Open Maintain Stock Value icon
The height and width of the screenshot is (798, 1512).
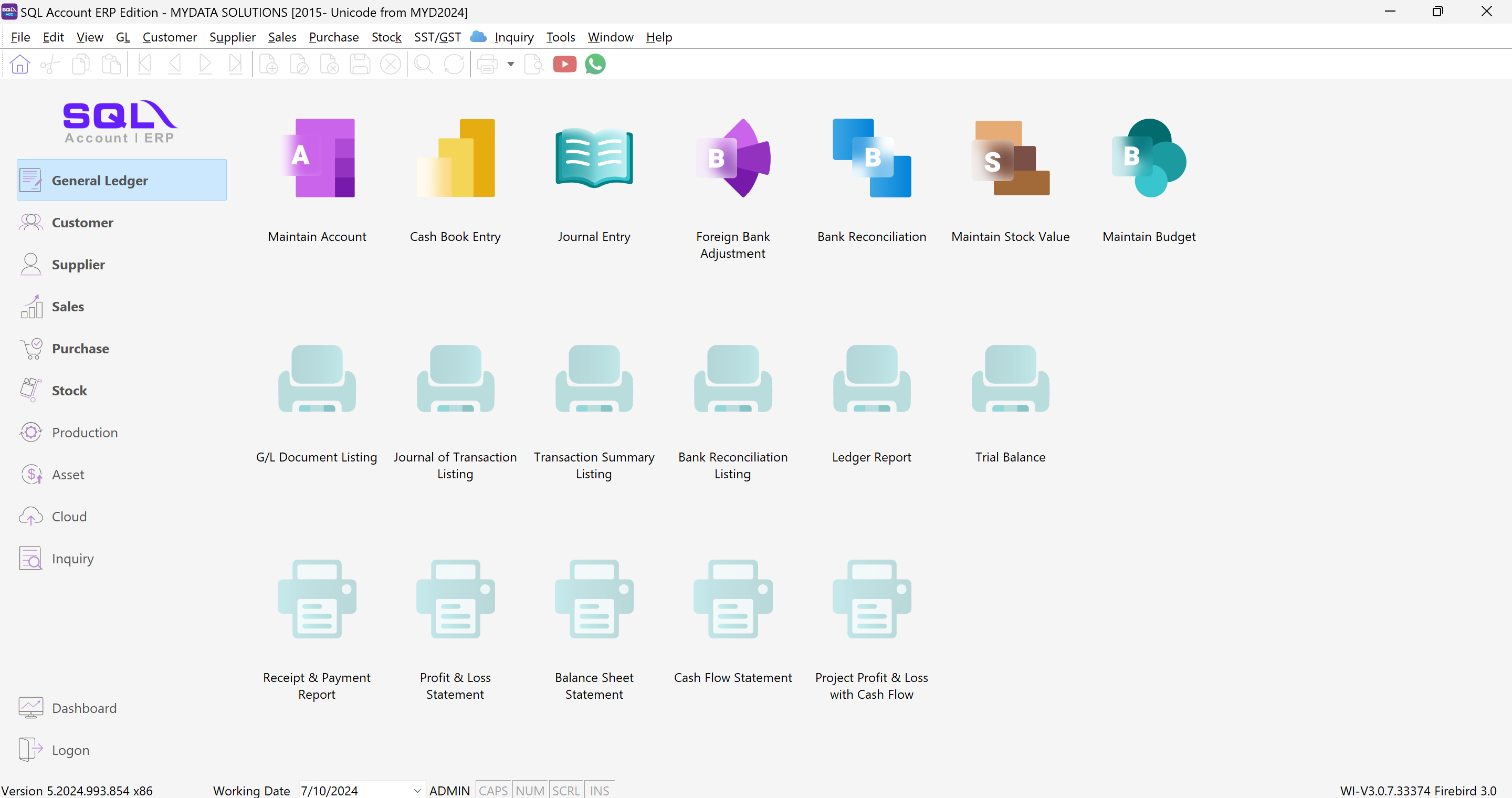(1010, 159)
